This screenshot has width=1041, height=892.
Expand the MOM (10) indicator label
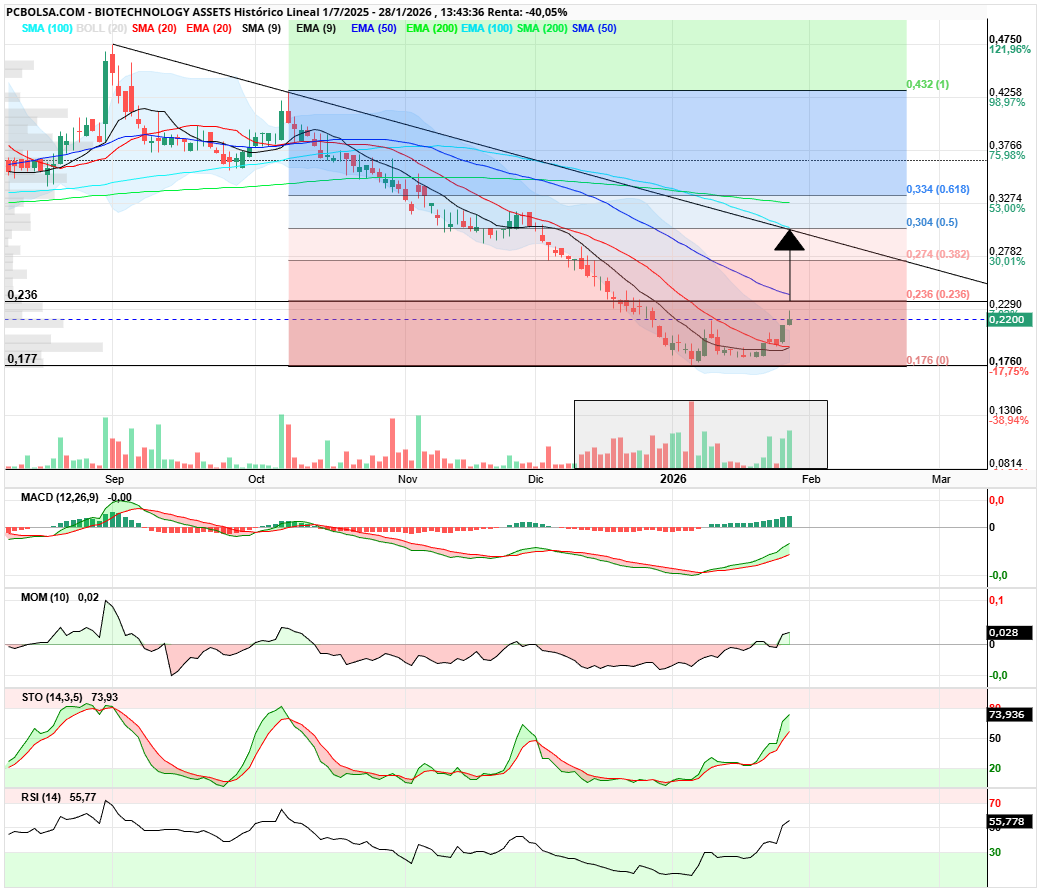pyautogui.click(x=46, y=596)
